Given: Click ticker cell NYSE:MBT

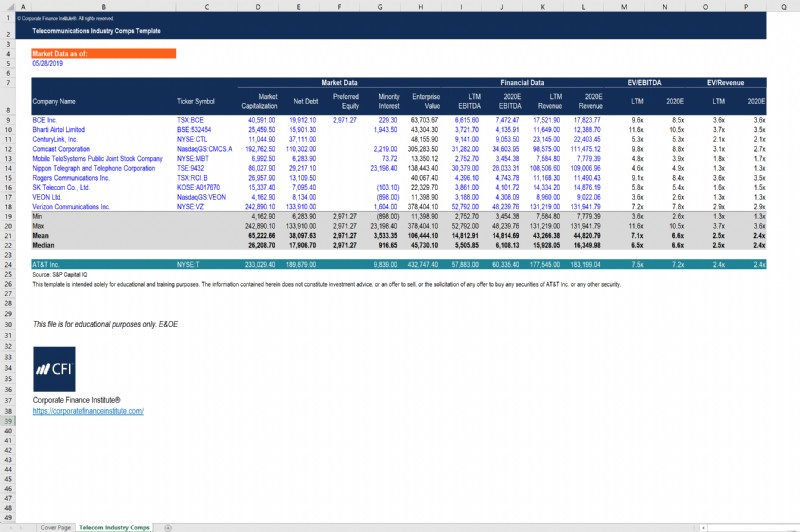Looking at the screenshot, I should tap(193, 159).
